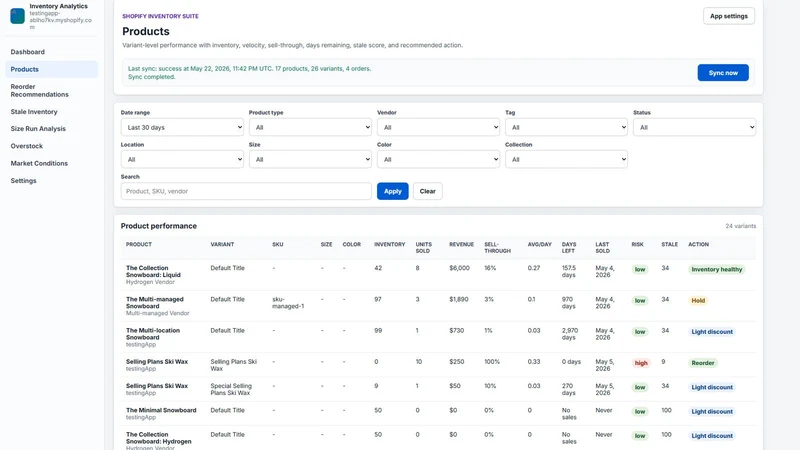Expand the Location dropdown
The image size is (800, 450).
[182, 159]
